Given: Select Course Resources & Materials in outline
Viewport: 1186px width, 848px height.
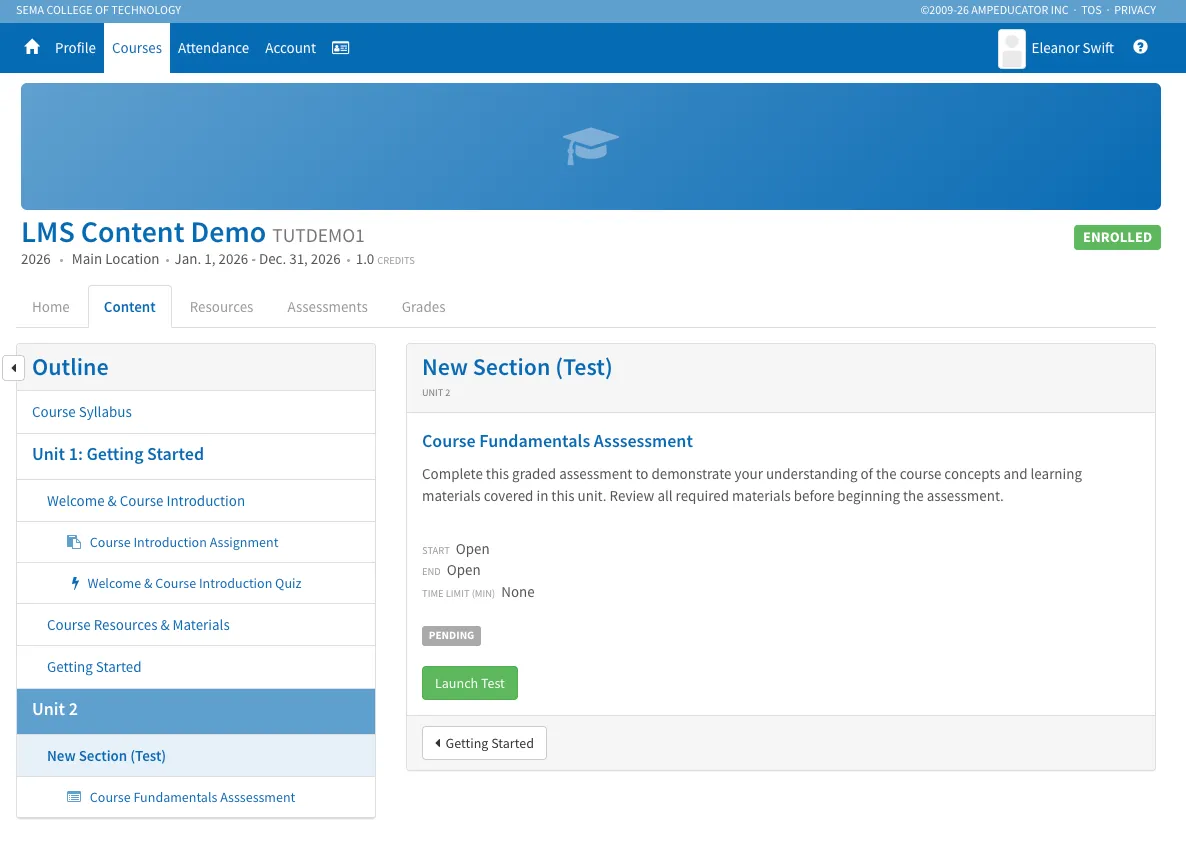Looking at the screenshot, I should pyautogui.click(x=138, y=625).
